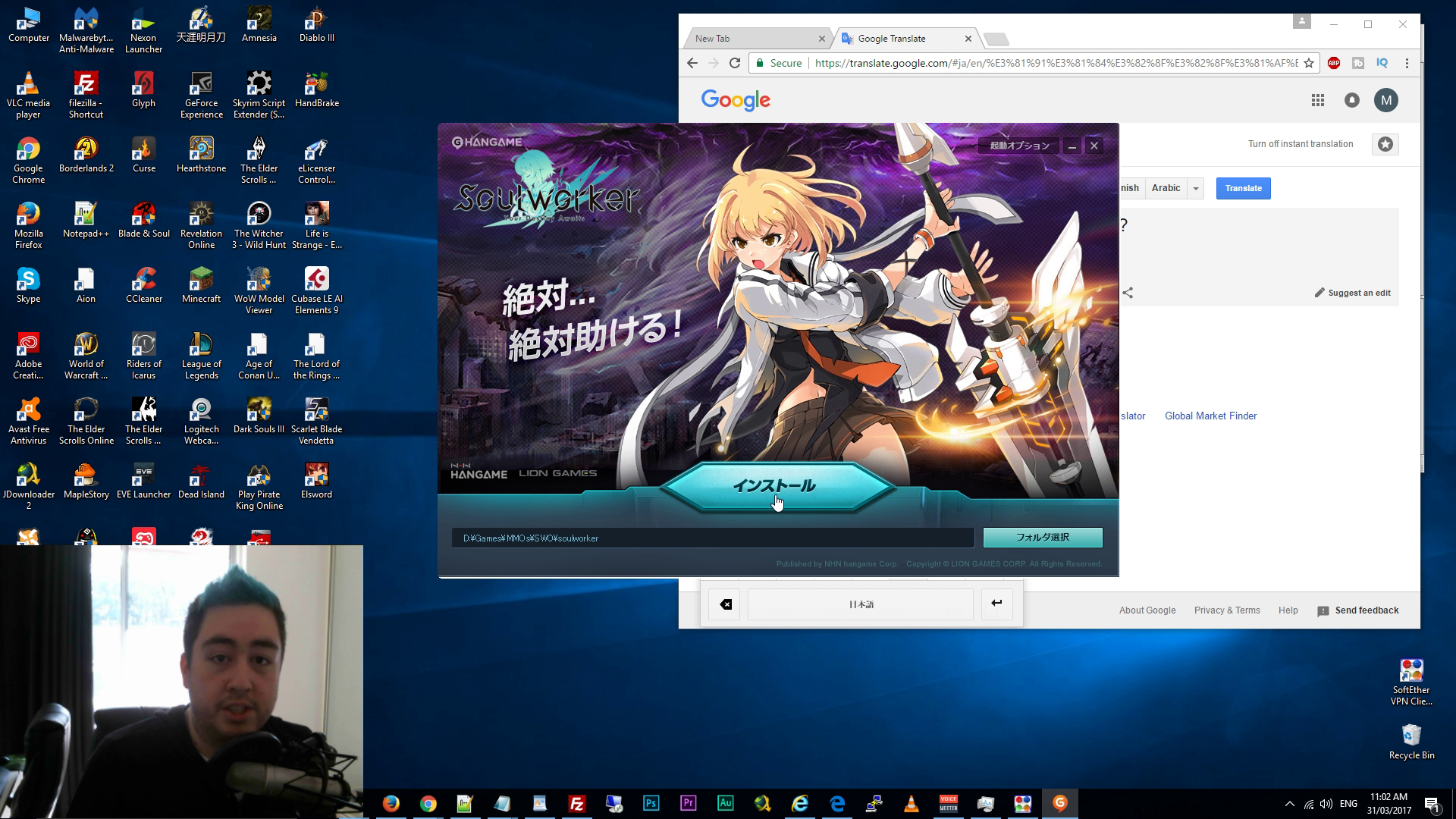Screen dimensions: 1456x819
Task: Click Turn off instant translation link
Action: (1301, 144)
